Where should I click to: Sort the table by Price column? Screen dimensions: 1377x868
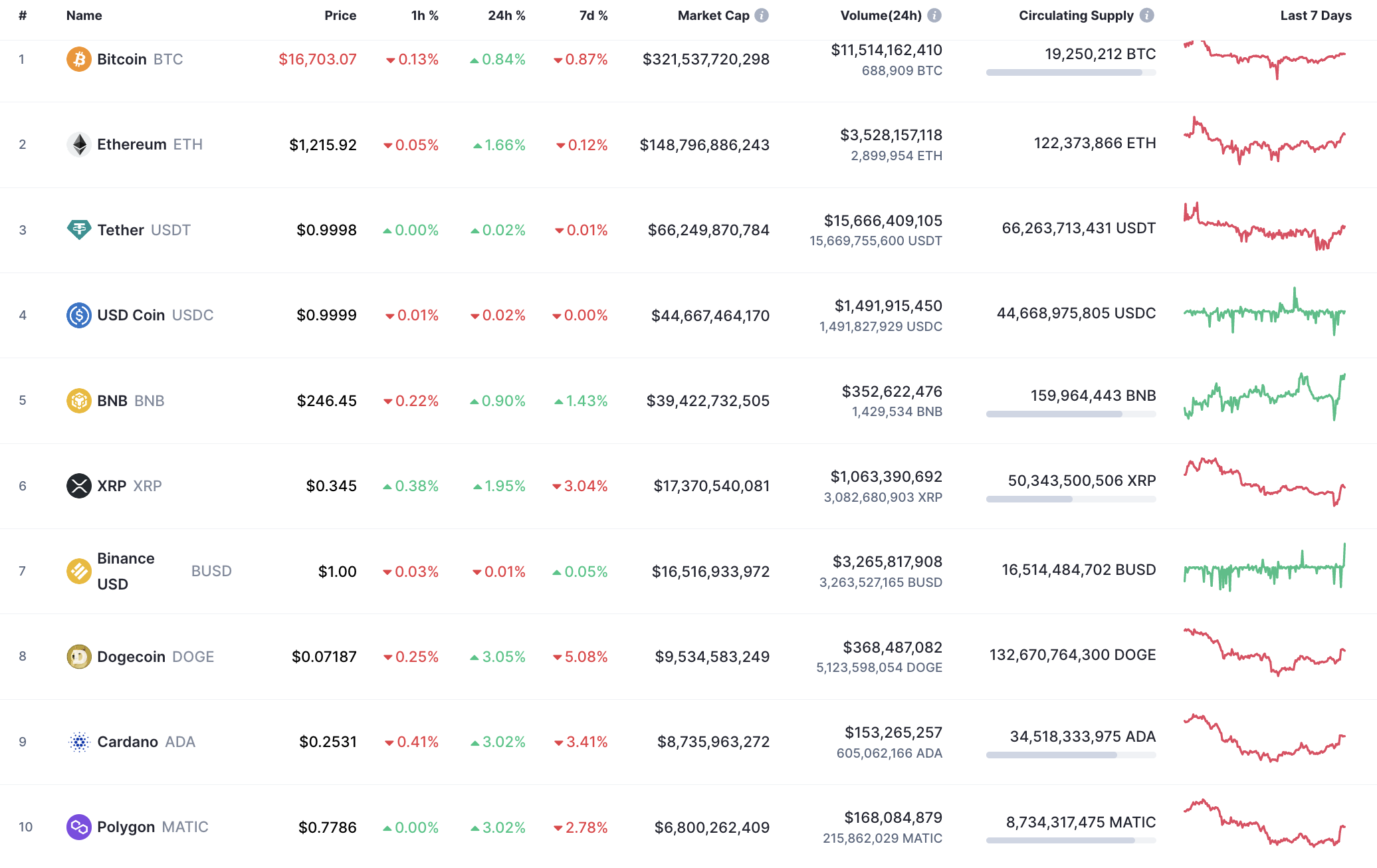tap(340, 15)
